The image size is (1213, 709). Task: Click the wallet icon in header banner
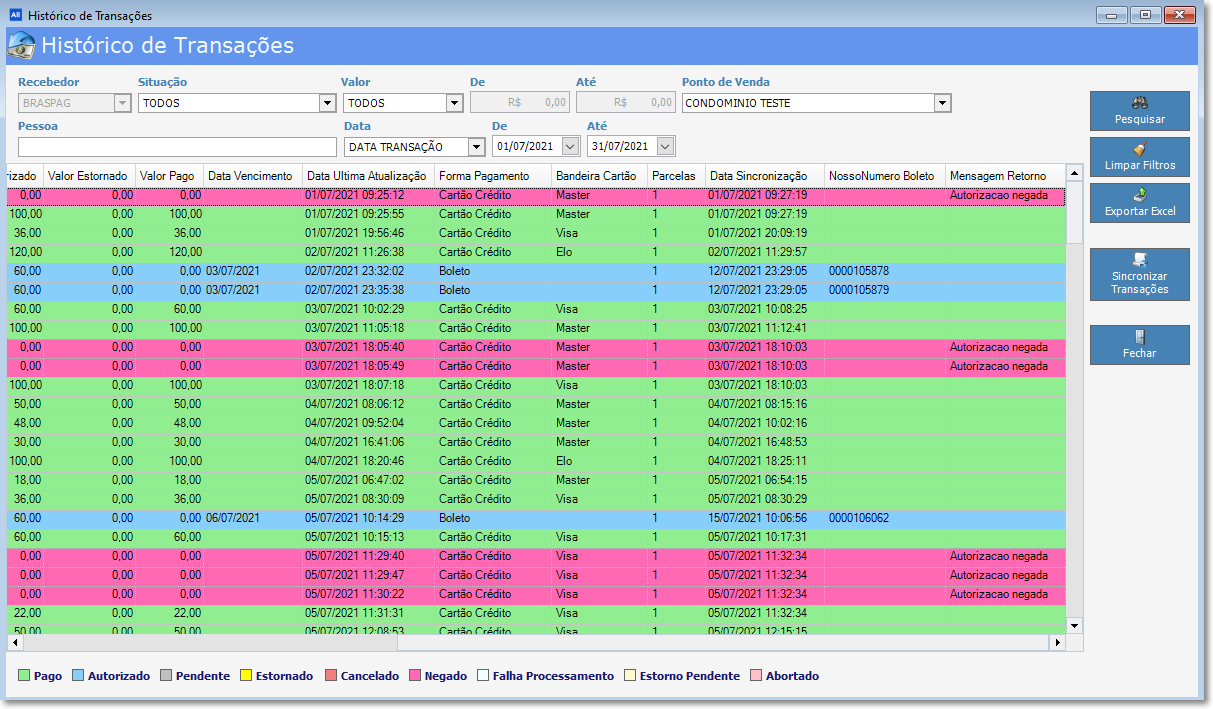[21, 46]
